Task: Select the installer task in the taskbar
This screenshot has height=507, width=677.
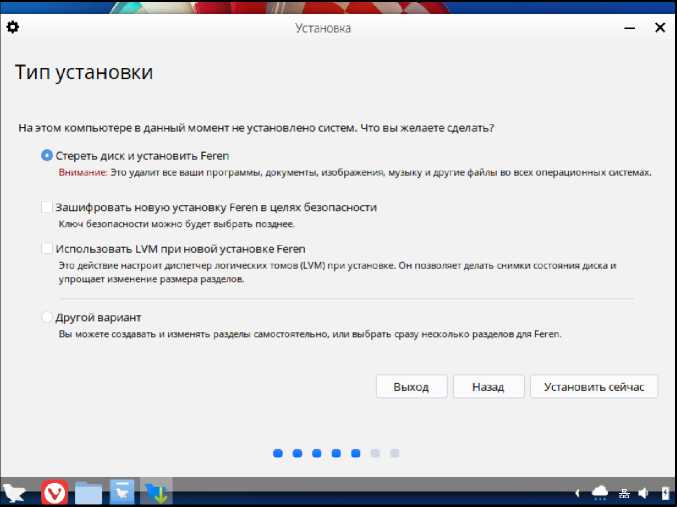Action: tap(156, 492)
